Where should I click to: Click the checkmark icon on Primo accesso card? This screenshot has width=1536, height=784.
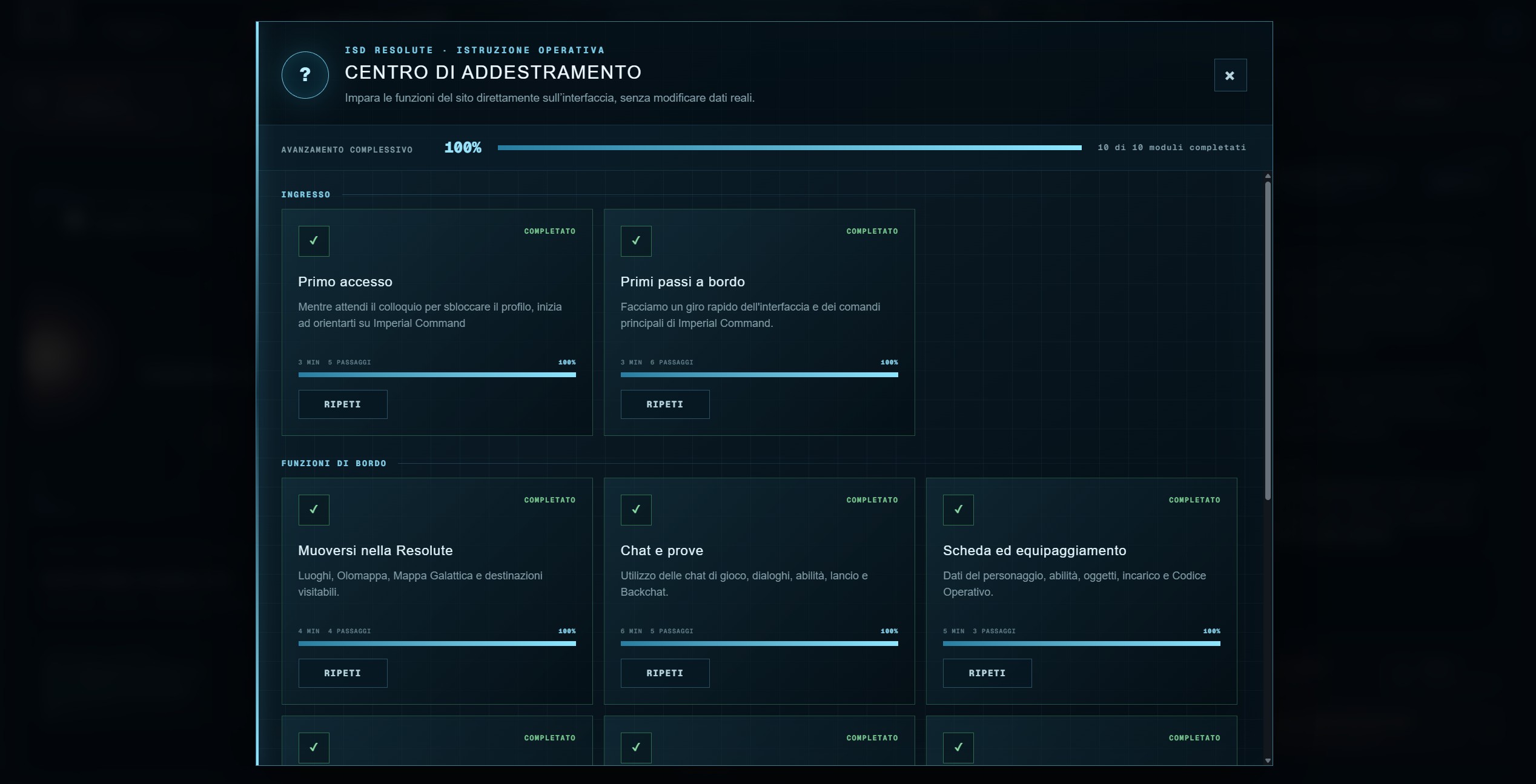coord(314,241)
